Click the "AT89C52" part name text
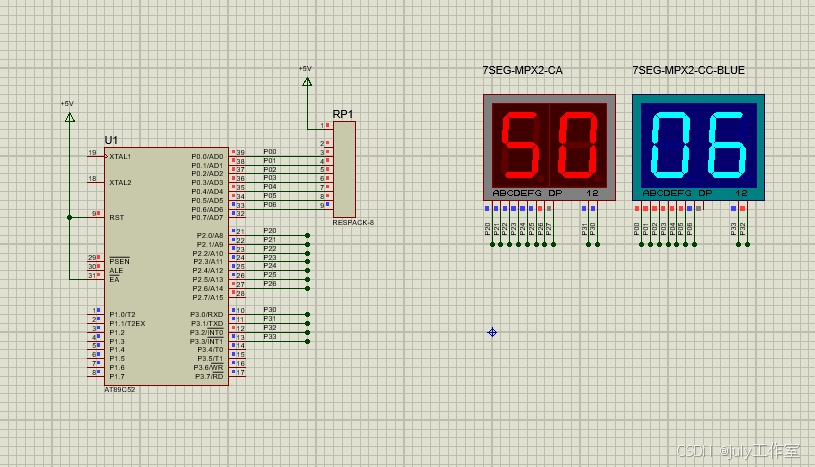Image resolution: width=815 pixels, height=467 pixels. click(120, 390)
